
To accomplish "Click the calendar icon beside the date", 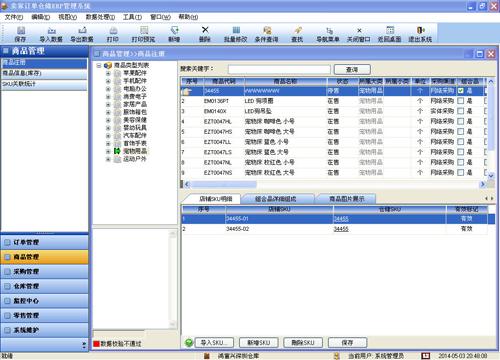I will [x=426, y=356].
